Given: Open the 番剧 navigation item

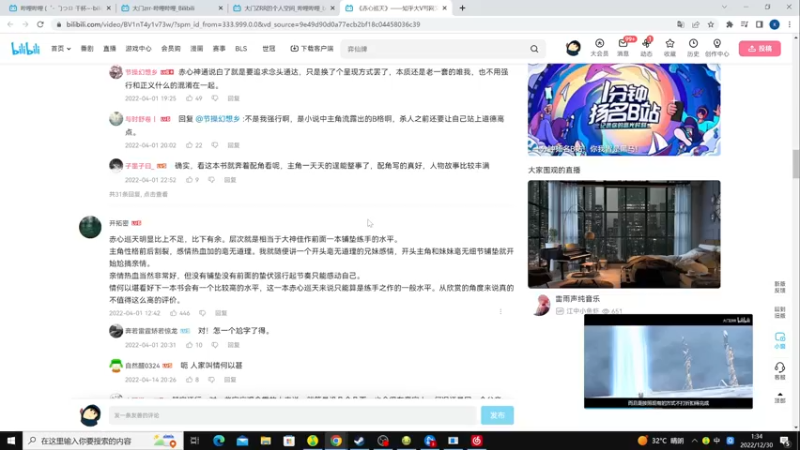Looking at the screenshot, I should [x=87, y=48].
